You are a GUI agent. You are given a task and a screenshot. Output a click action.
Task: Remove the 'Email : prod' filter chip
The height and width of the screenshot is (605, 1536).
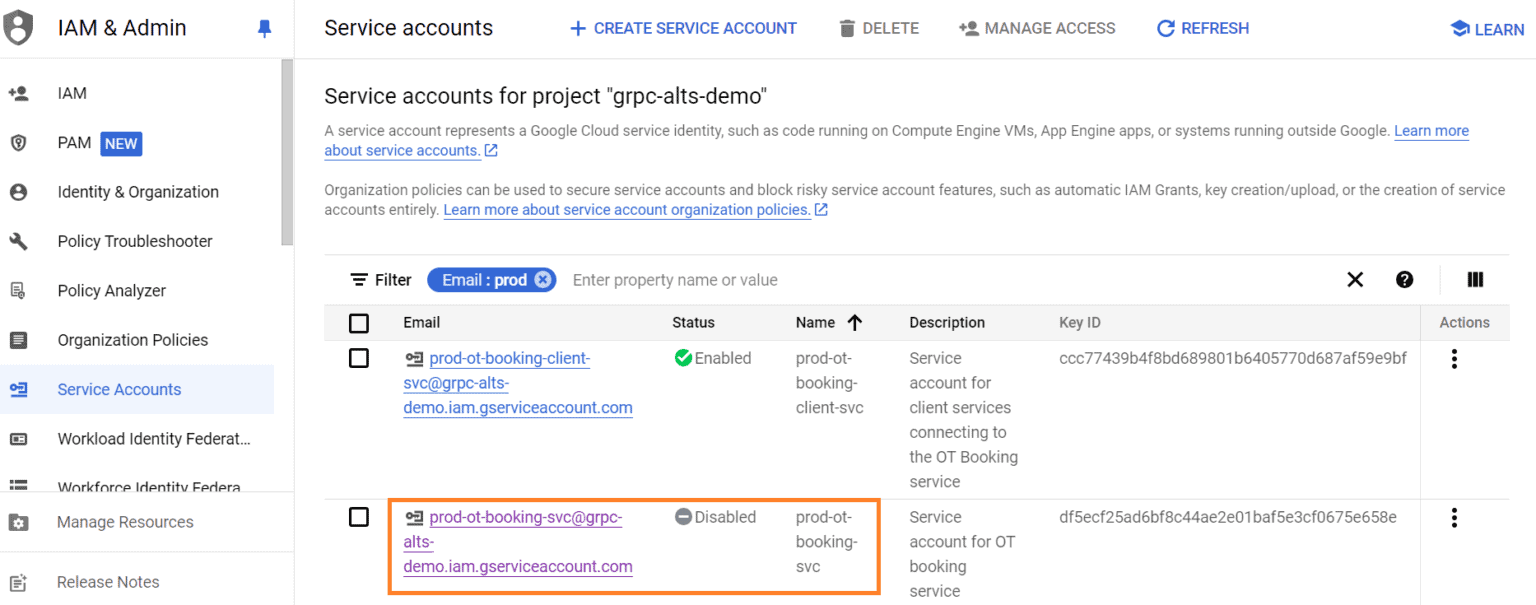tap(542, 280)
